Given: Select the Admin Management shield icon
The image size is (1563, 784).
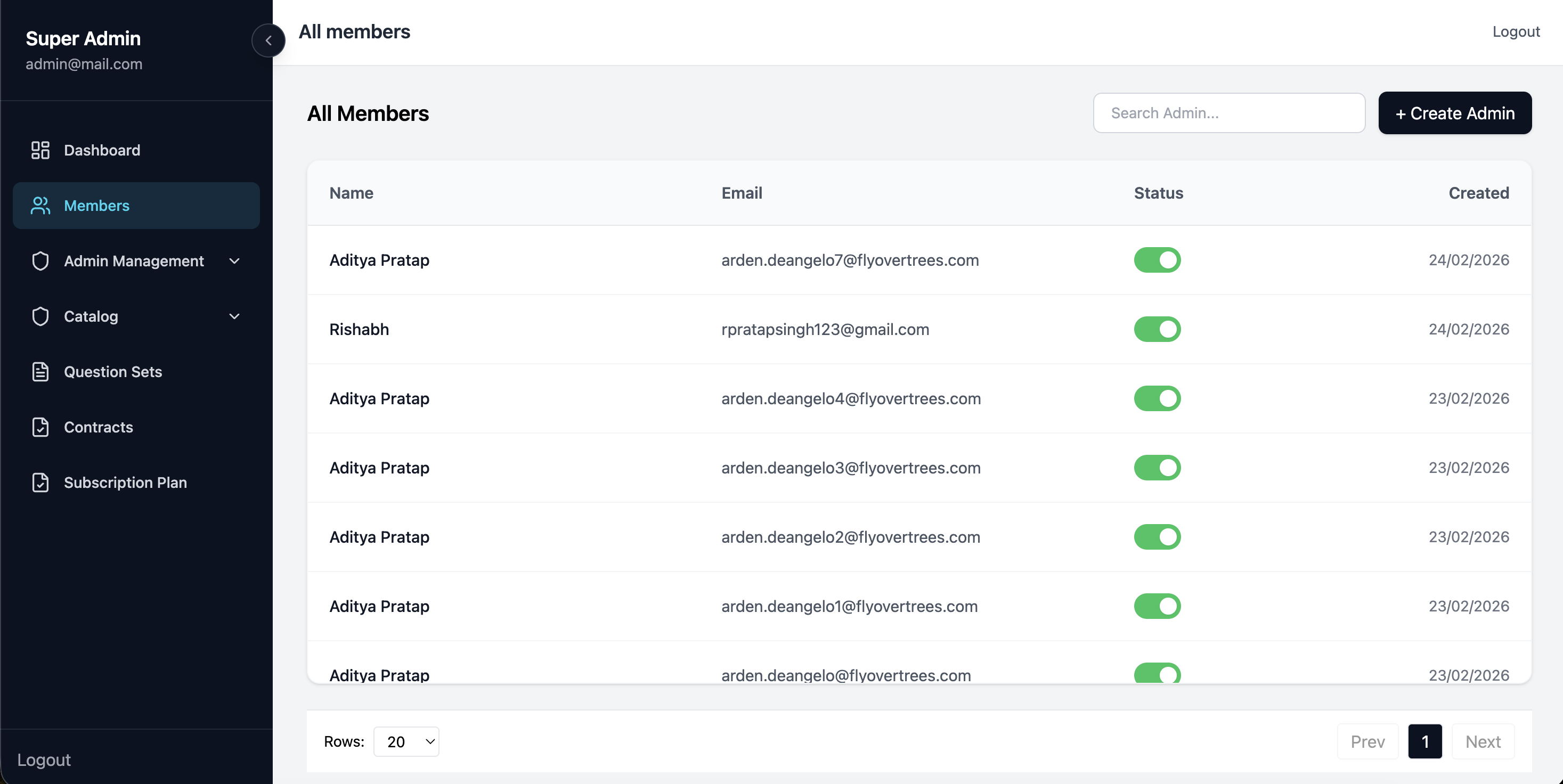Looking at the screenshot, I should (x=40, y=261).
